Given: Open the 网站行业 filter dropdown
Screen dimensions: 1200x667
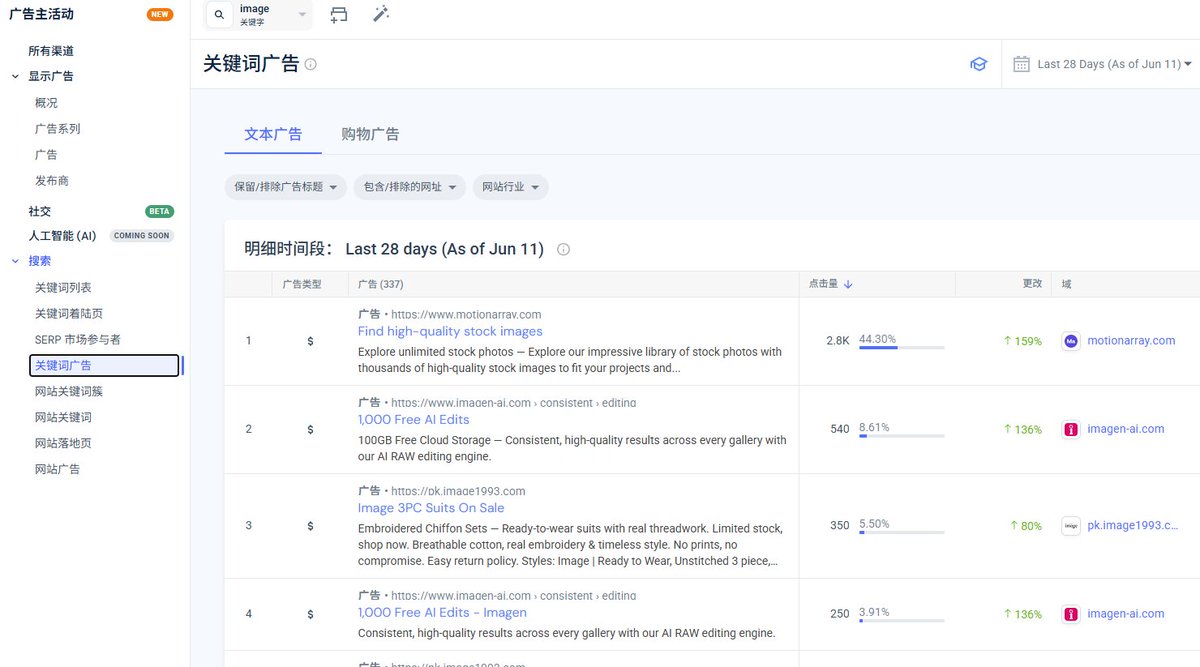Looking at the screenshot, I should point(510,187).
